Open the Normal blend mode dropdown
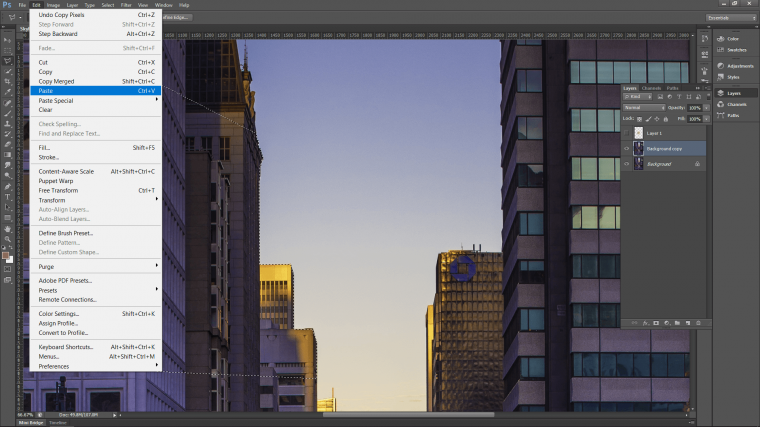Image resolution: width=760 pixels, height=427 pixels. pos(644,108)
